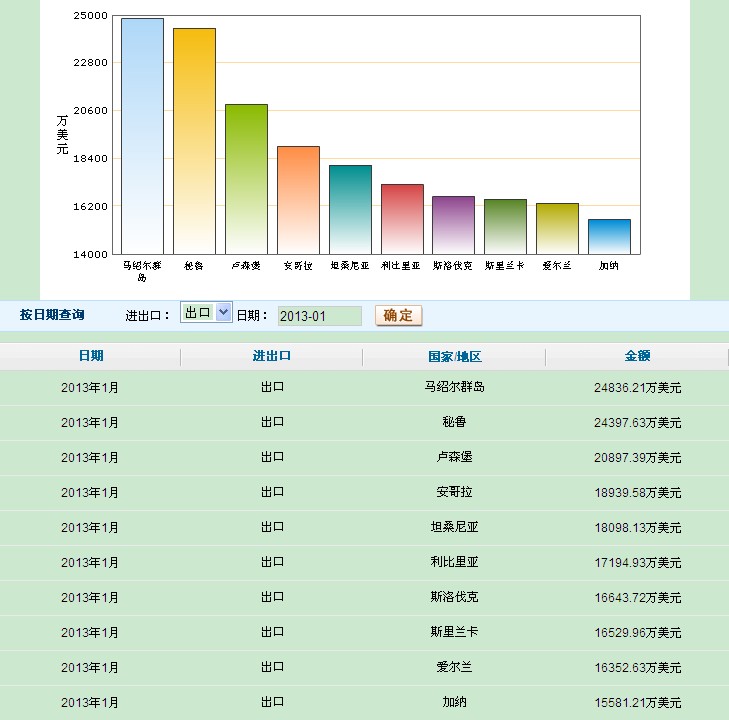
Task: Click the blue 马绍尔群岛 bar in chart
Action: pyautogui.click(x=142, y=136)
